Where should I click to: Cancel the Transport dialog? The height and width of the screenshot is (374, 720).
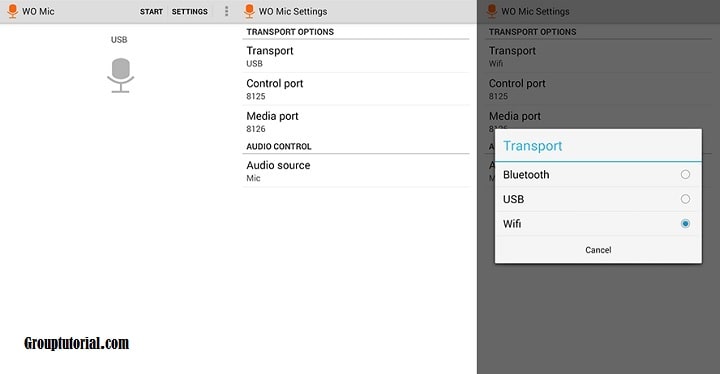pos(598,250)
